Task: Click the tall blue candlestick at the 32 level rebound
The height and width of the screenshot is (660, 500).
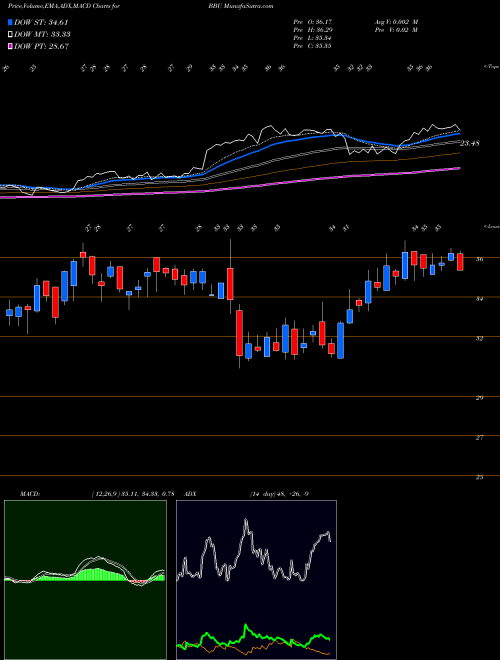Action: (x=340, y=341)
